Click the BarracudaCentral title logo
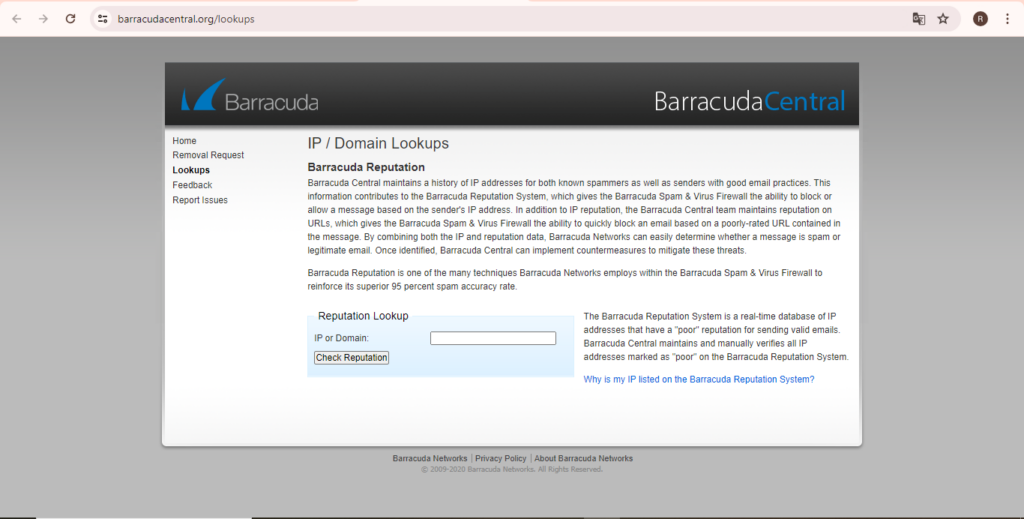1024x519 pixels. (749, 101)
